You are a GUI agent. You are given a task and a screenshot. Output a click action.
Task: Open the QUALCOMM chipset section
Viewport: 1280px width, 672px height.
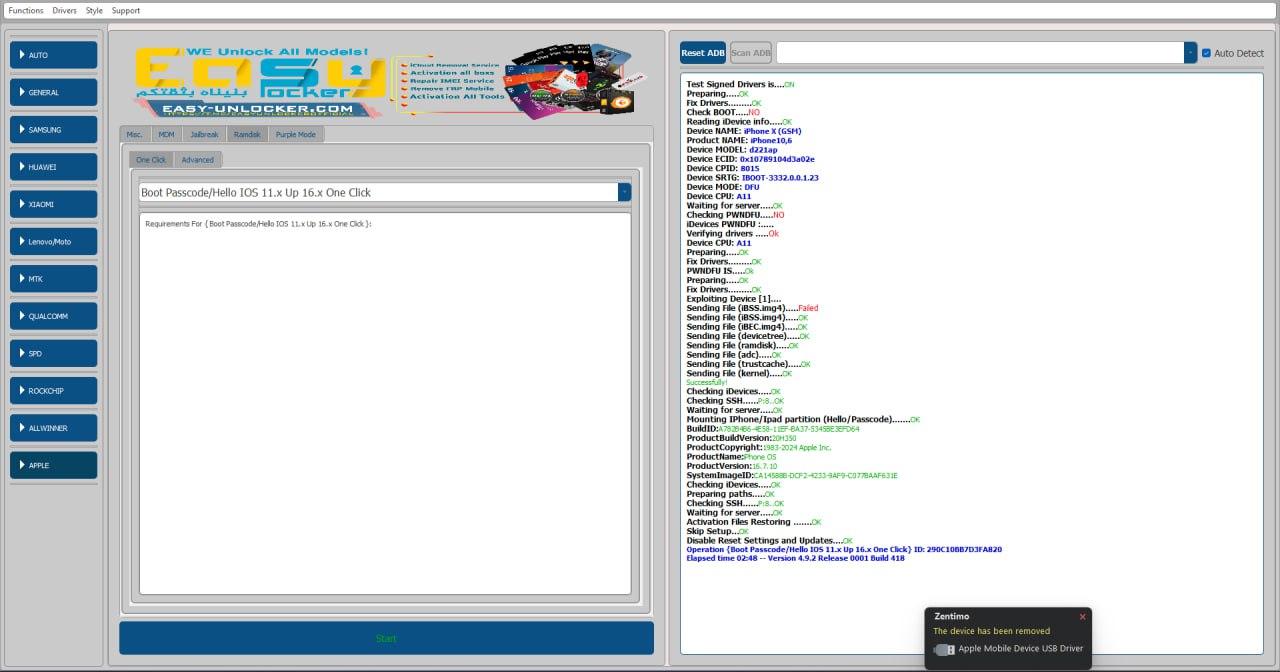point(54,316)
